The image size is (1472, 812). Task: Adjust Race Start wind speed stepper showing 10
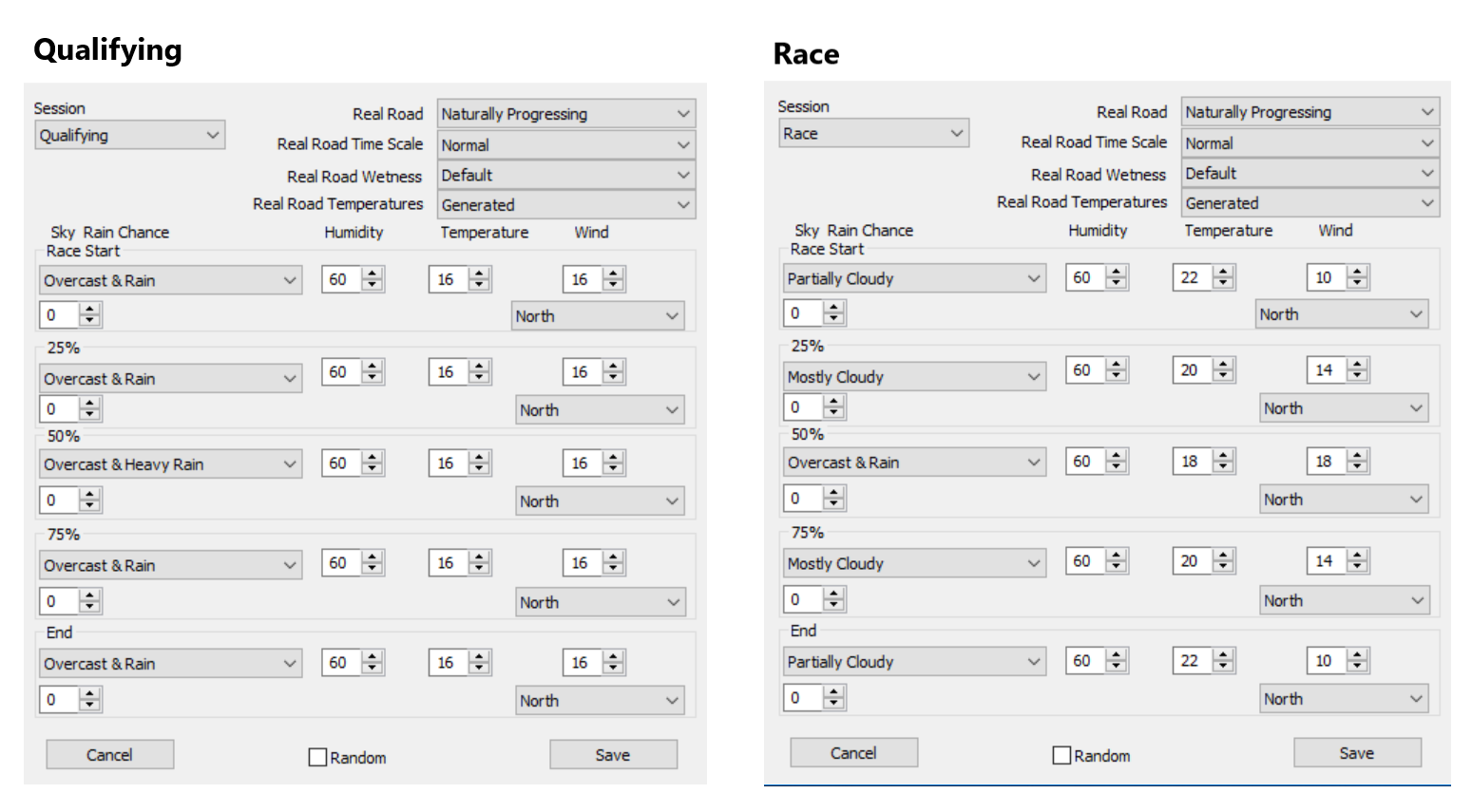1358,277
